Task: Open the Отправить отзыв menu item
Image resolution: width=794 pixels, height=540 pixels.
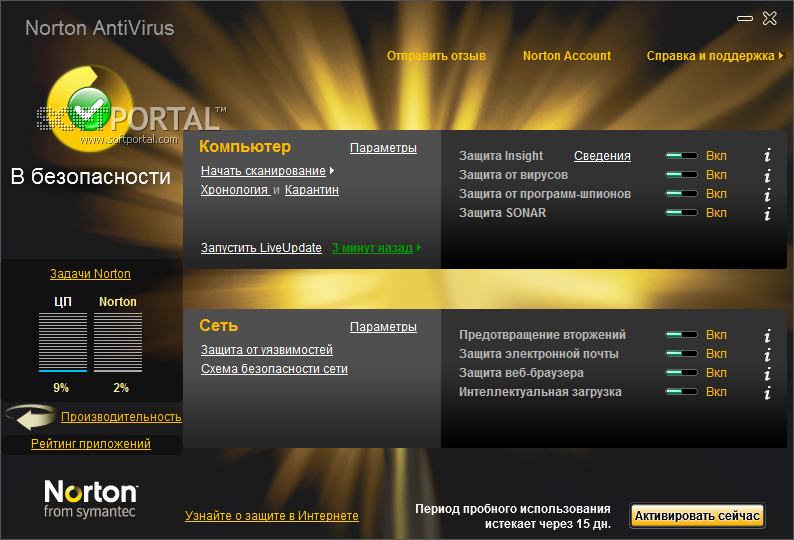Action: coord(436,56)
